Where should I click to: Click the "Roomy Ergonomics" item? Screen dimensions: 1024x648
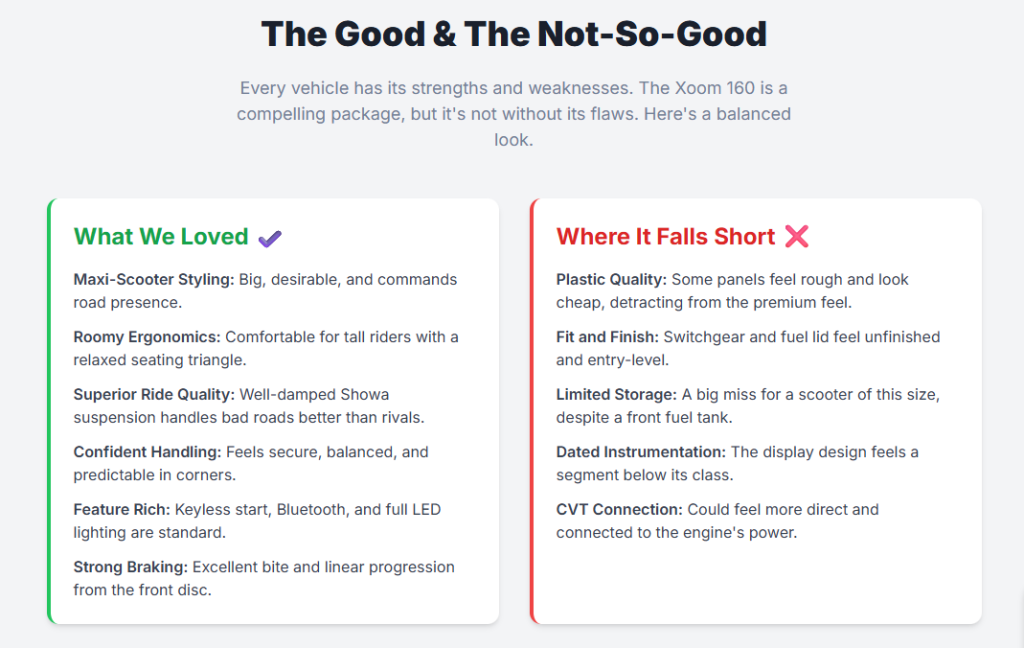[x=147, y=337]
